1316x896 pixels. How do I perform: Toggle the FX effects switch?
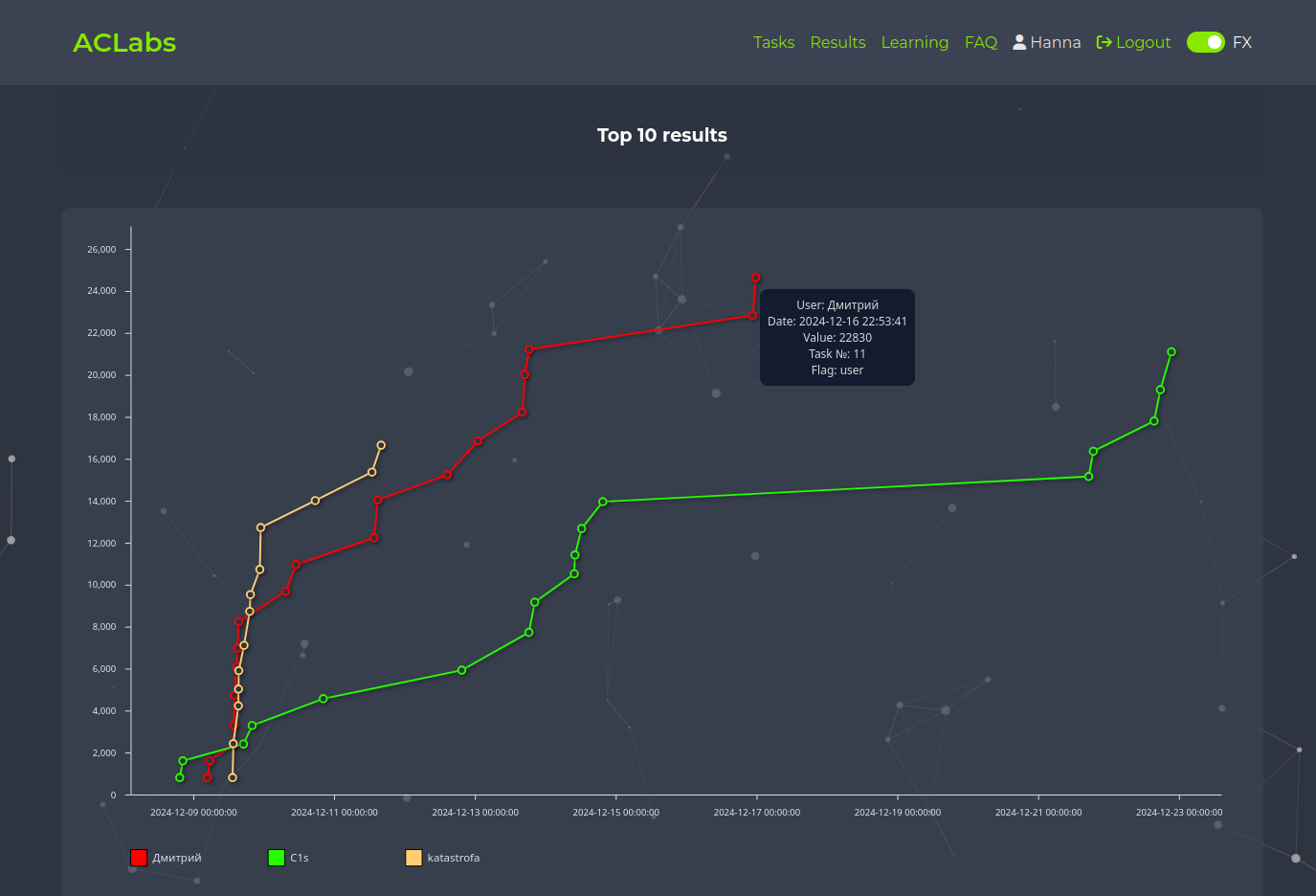pos(1205,42)
